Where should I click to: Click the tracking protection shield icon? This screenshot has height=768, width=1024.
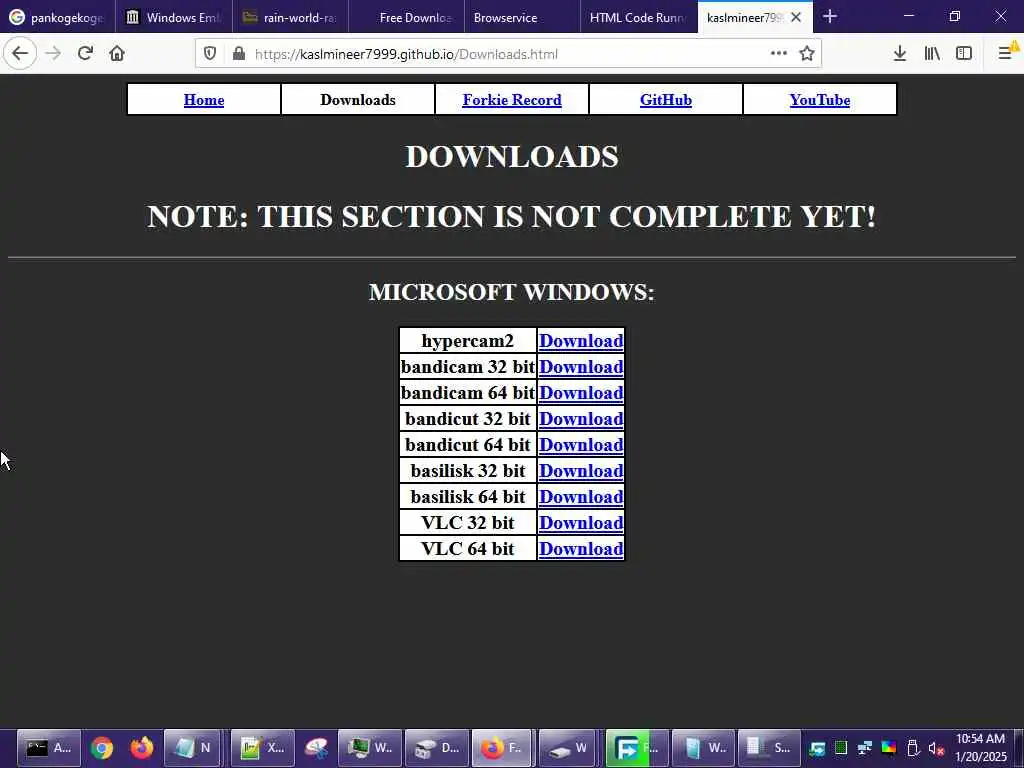point(210,54)
